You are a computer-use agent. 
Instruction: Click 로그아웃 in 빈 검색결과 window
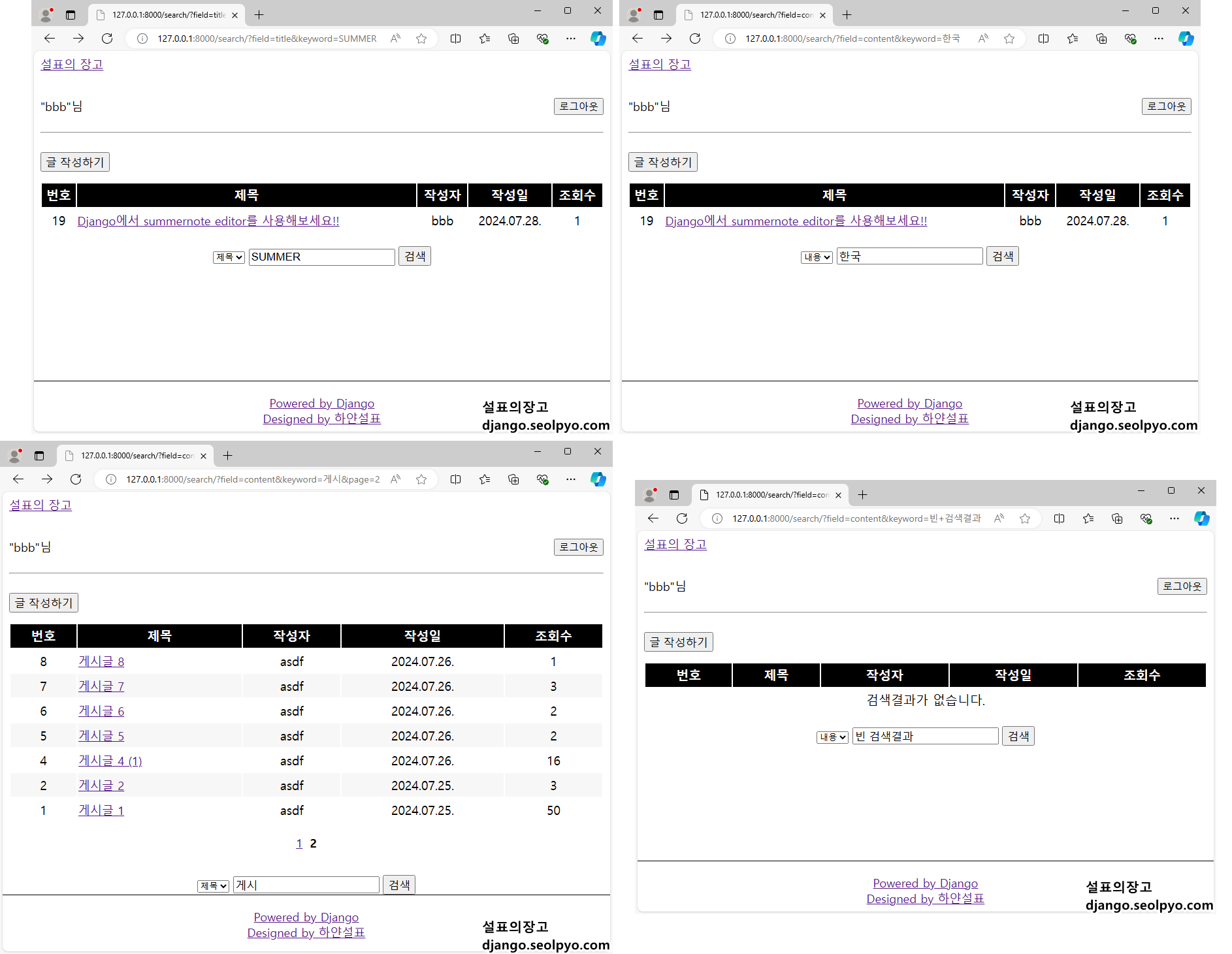click(x=1182, y=586)
